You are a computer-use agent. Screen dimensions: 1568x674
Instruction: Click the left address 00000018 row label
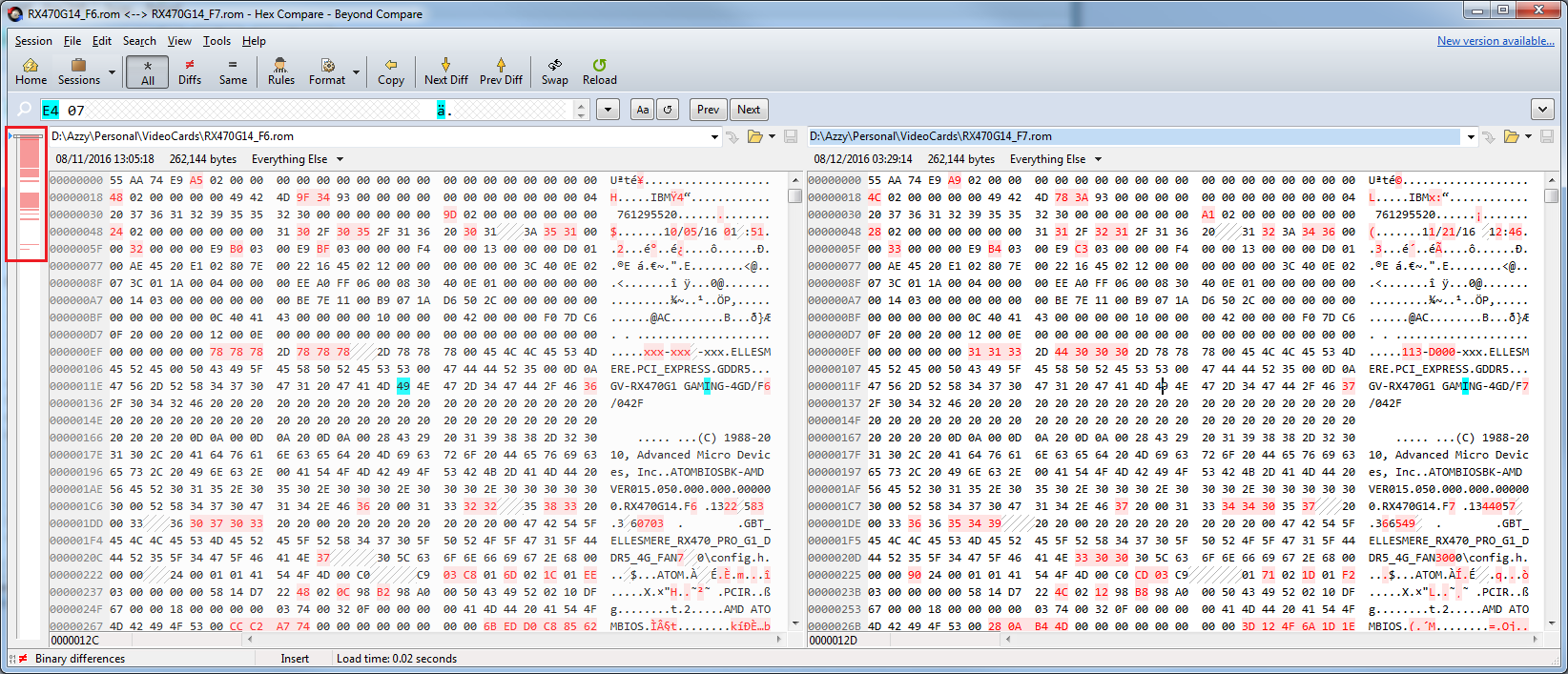(76, 197)
